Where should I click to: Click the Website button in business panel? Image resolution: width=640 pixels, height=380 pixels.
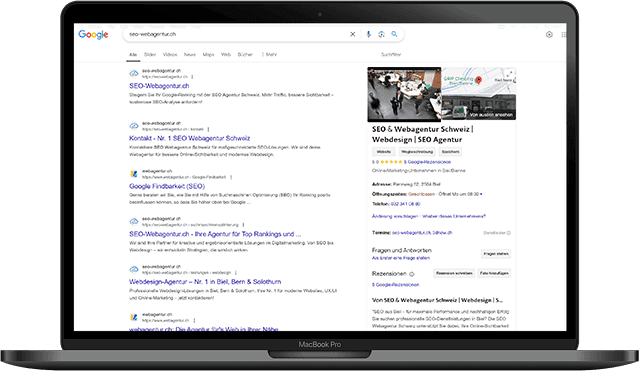[x=384, y=152]
